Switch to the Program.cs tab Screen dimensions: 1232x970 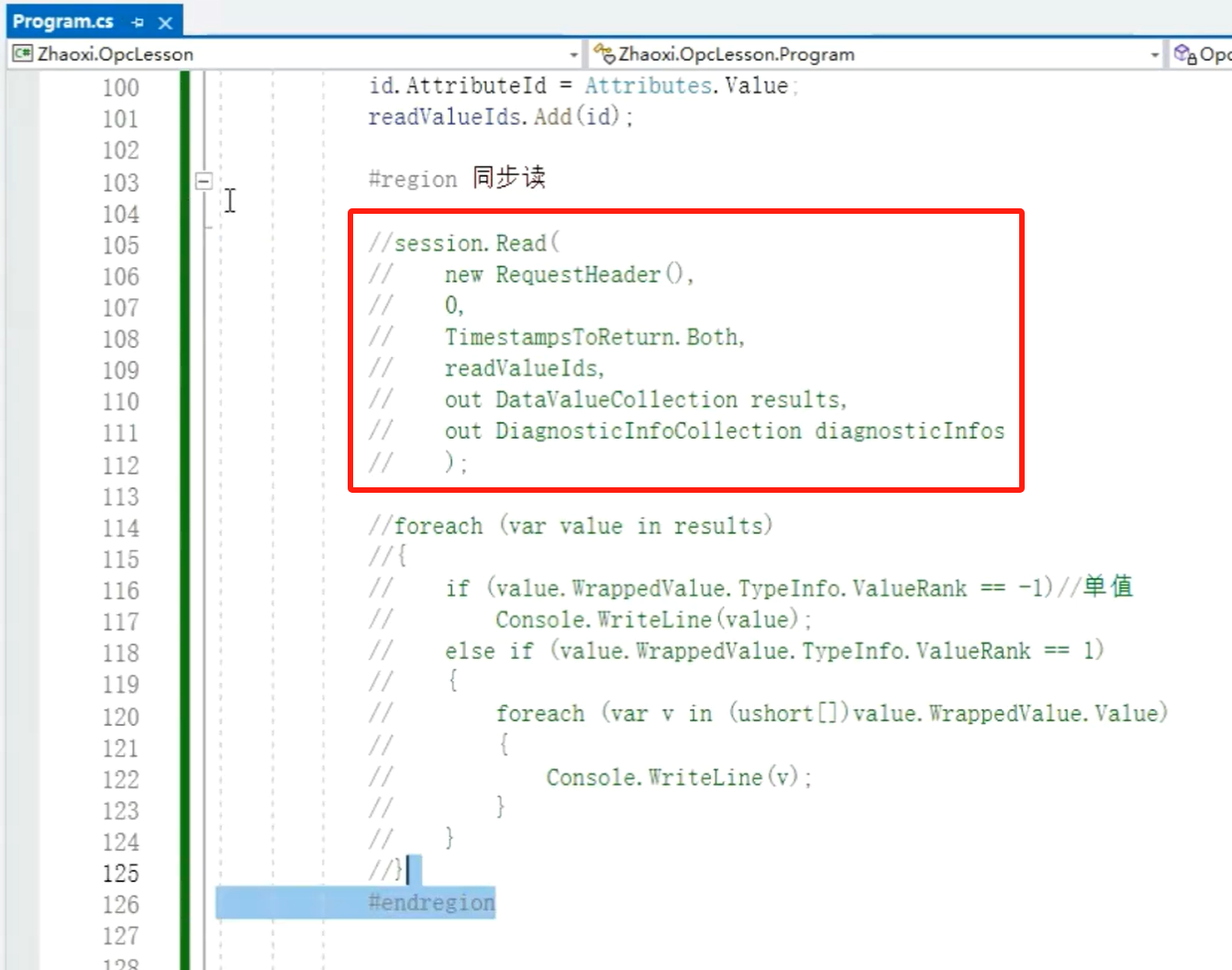click(63, 21)
